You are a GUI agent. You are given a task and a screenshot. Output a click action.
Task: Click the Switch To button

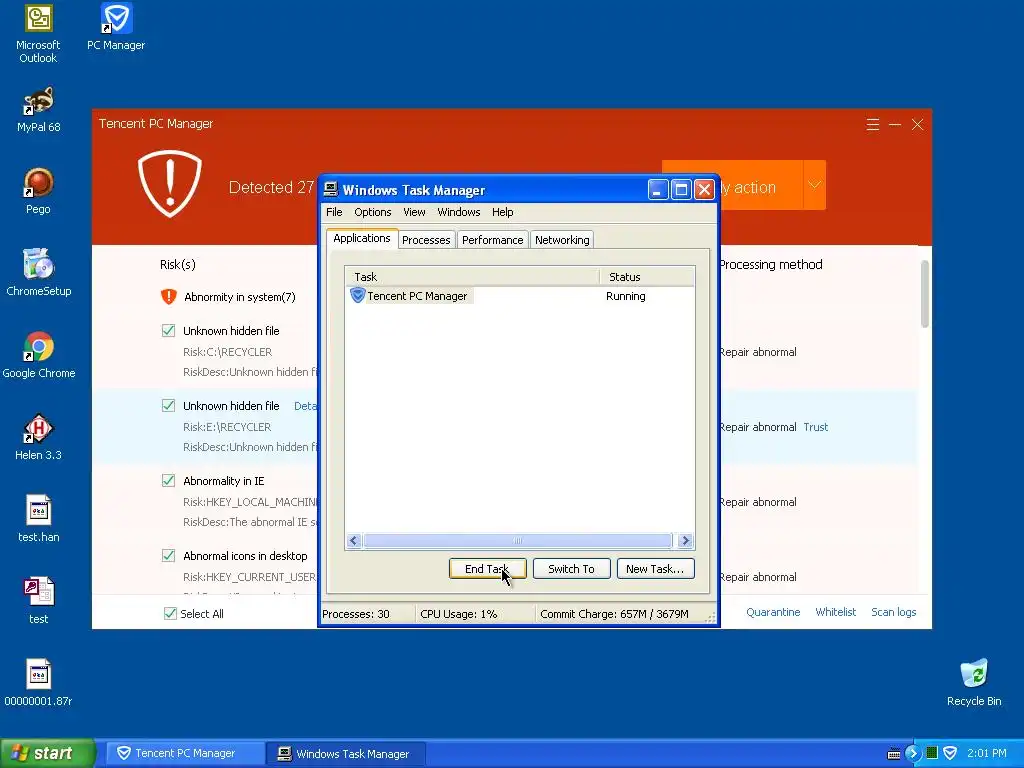coord(571,569)
